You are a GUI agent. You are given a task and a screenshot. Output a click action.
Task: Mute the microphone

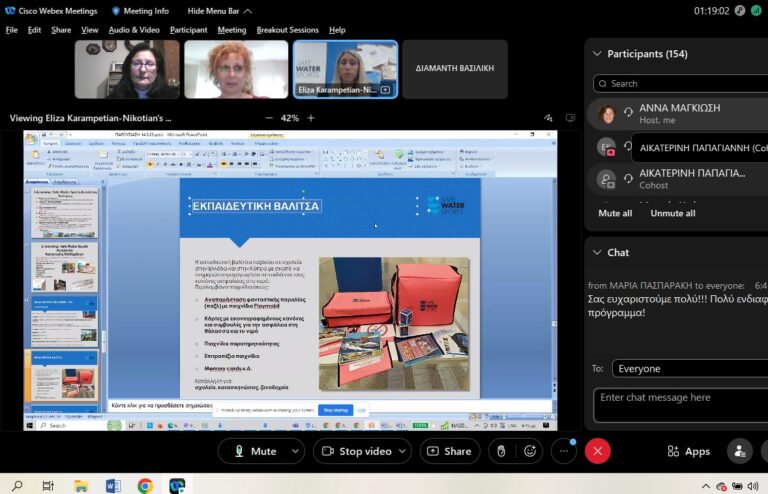(254, 451)
